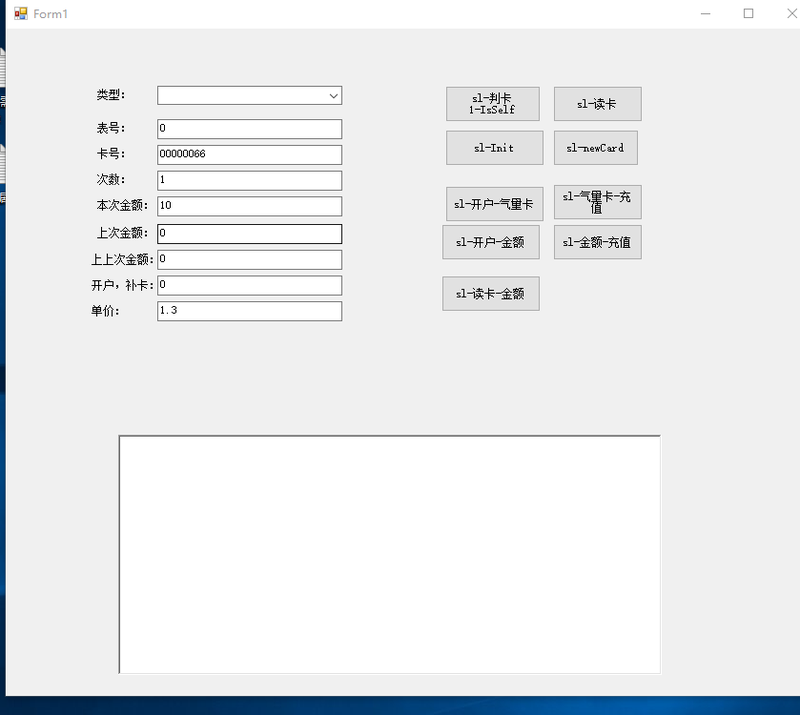This screenshot has height=715, width=800.
Task: Run the sl-读卡-金额 button
Action: 491,293
